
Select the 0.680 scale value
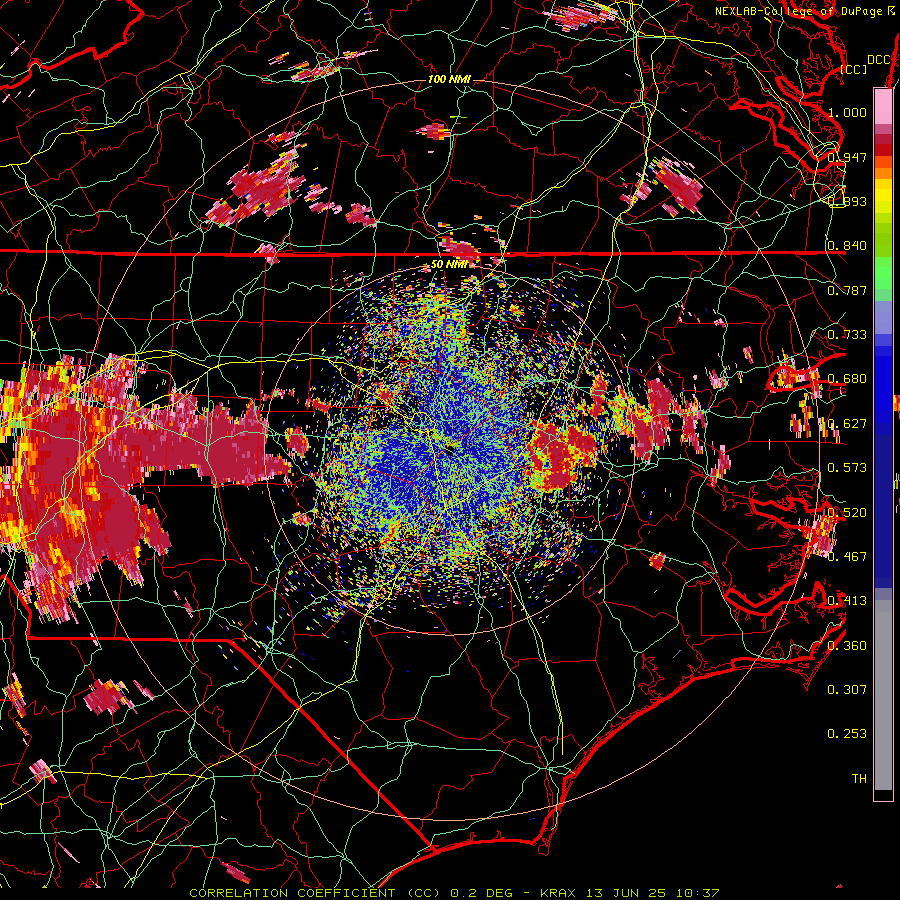click(x=847, y=379)
